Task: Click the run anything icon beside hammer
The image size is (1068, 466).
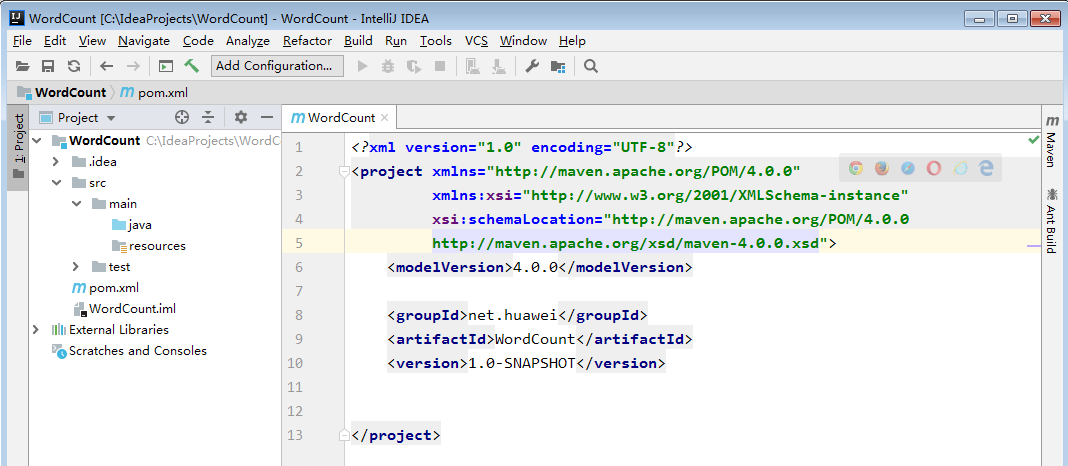Action: tap(166, 66)
